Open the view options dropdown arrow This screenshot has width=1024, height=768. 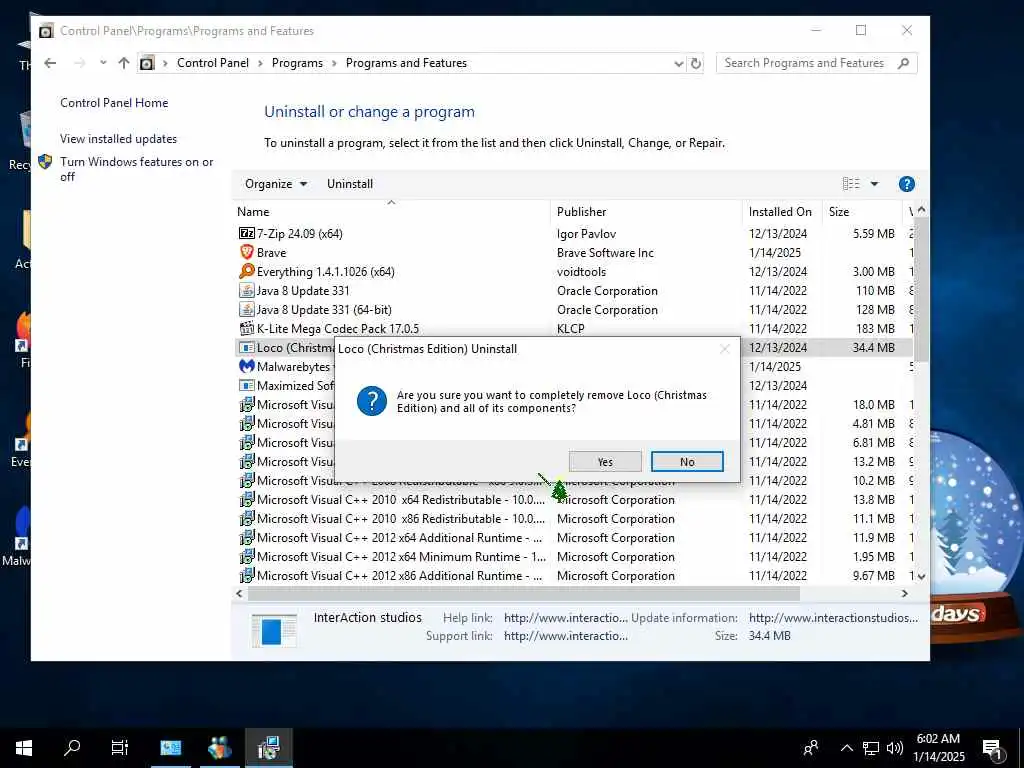click(874, 184)
